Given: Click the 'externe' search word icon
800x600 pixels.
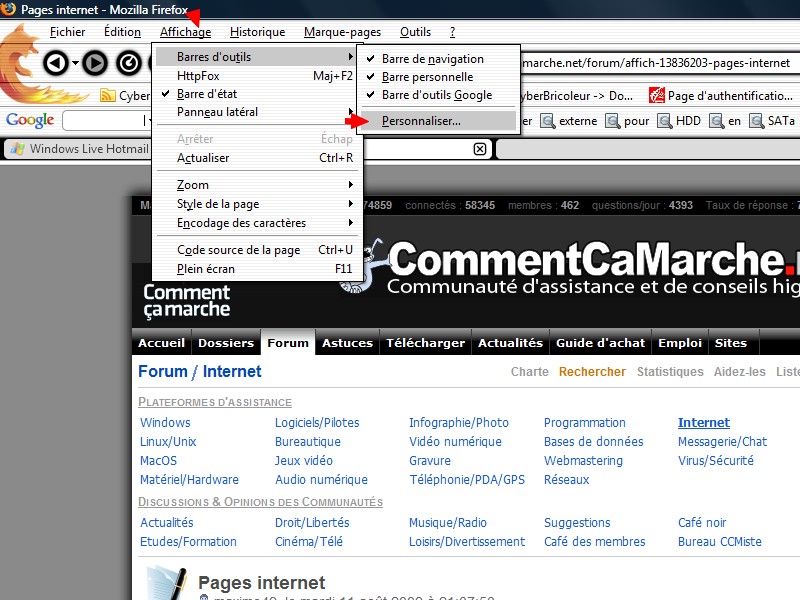Looking at the screenshot, I should pyautogui.click(x=548, y=121).
